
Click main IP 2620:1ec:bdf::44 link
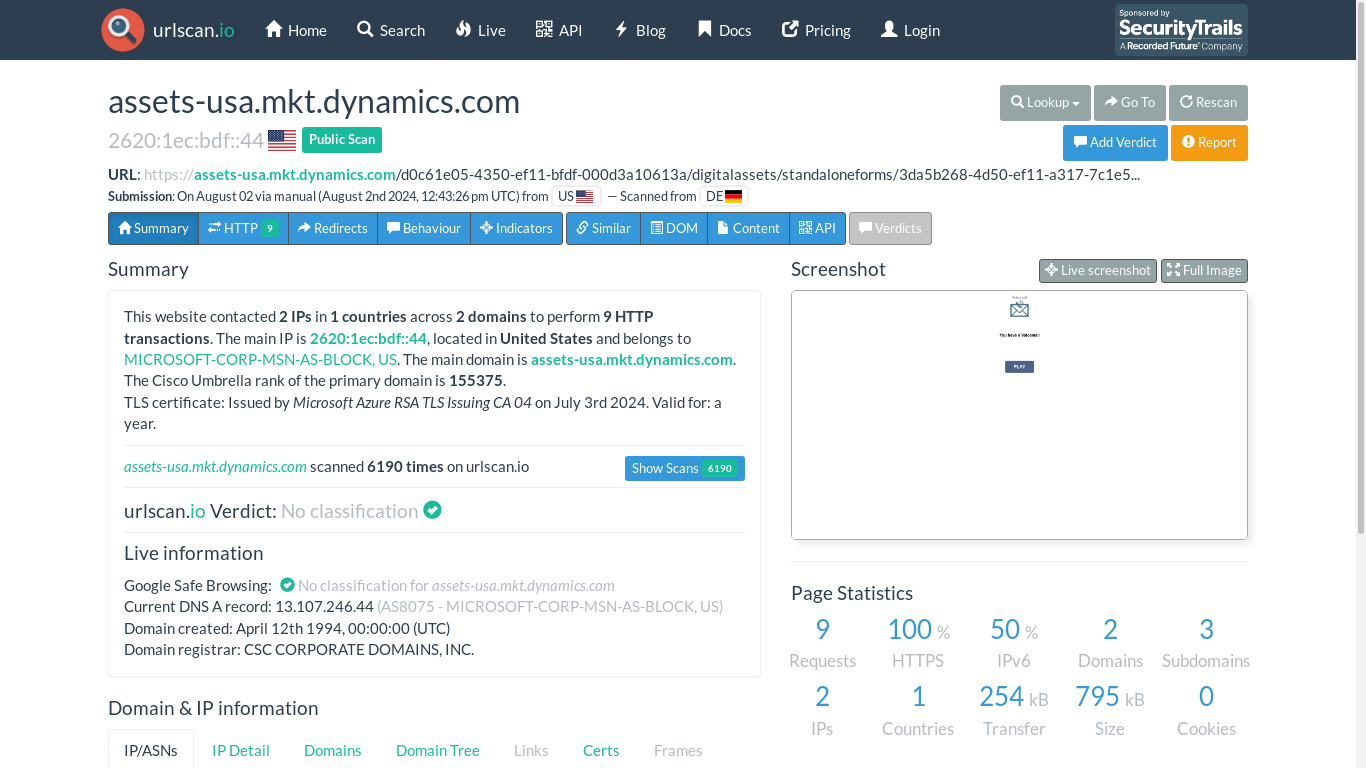(x=368, y=338)
